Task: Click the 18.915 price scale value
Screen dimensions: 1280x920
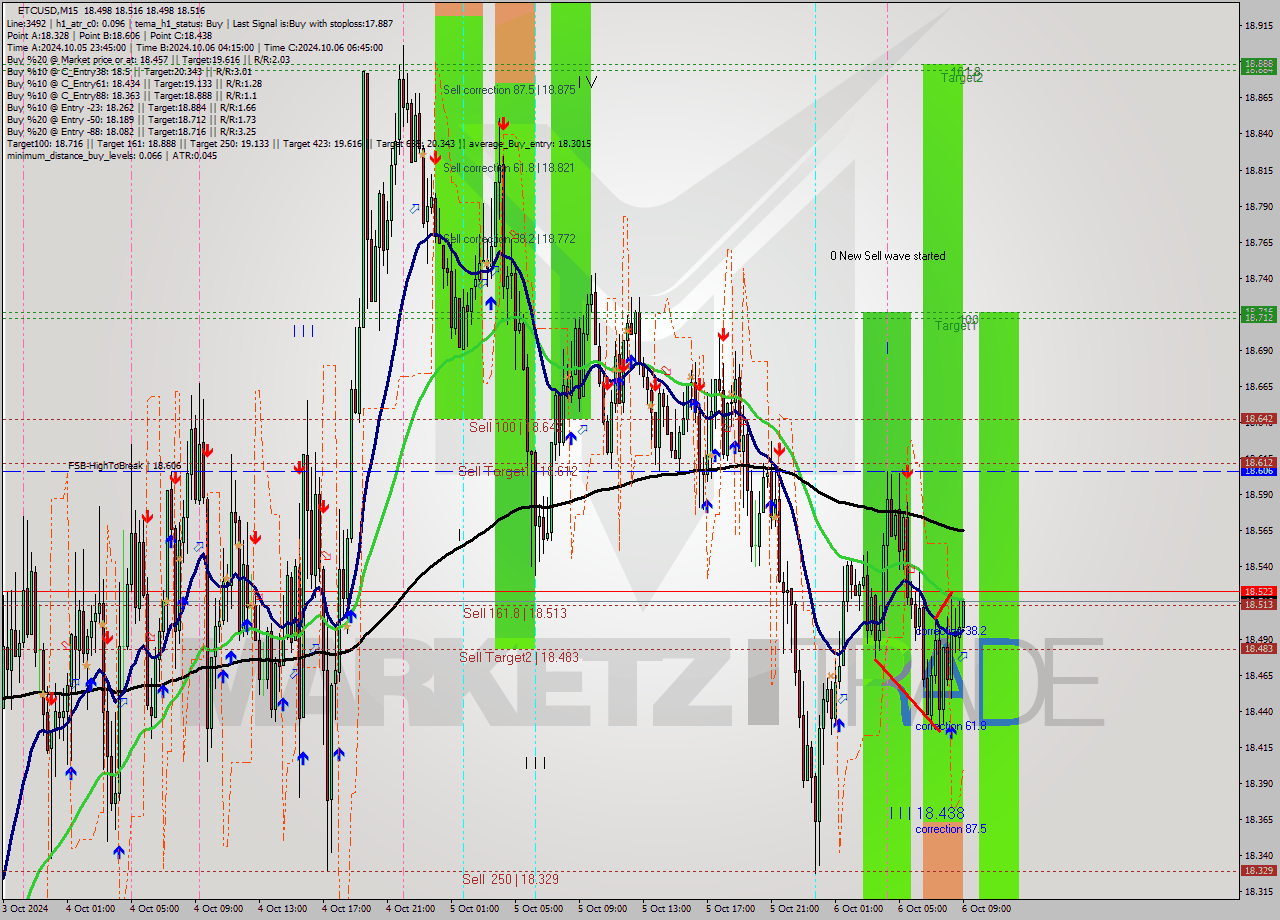Action: [x=1258, y=26]
